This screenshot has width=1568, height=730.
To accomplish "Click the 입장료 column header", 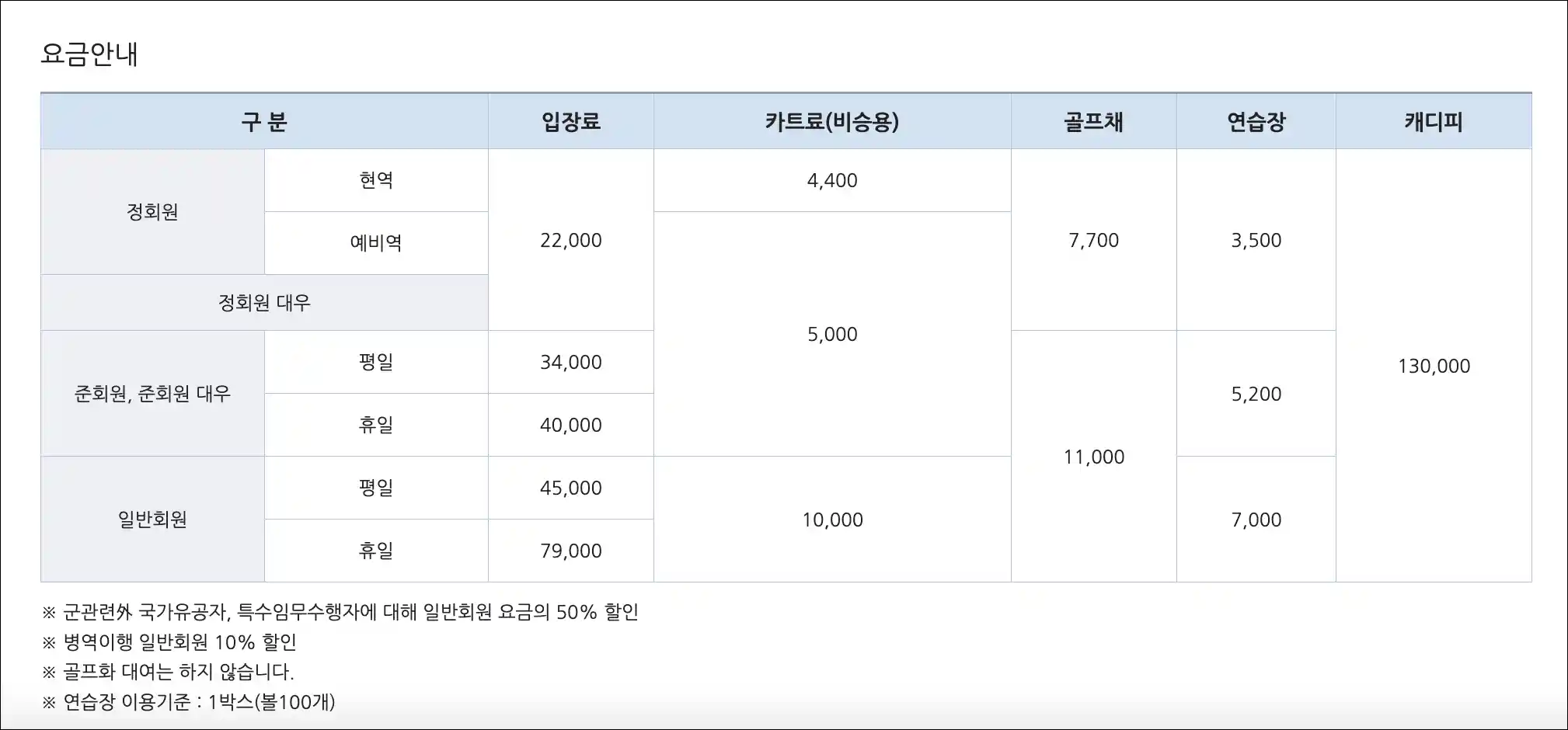I will click(571, 122).
